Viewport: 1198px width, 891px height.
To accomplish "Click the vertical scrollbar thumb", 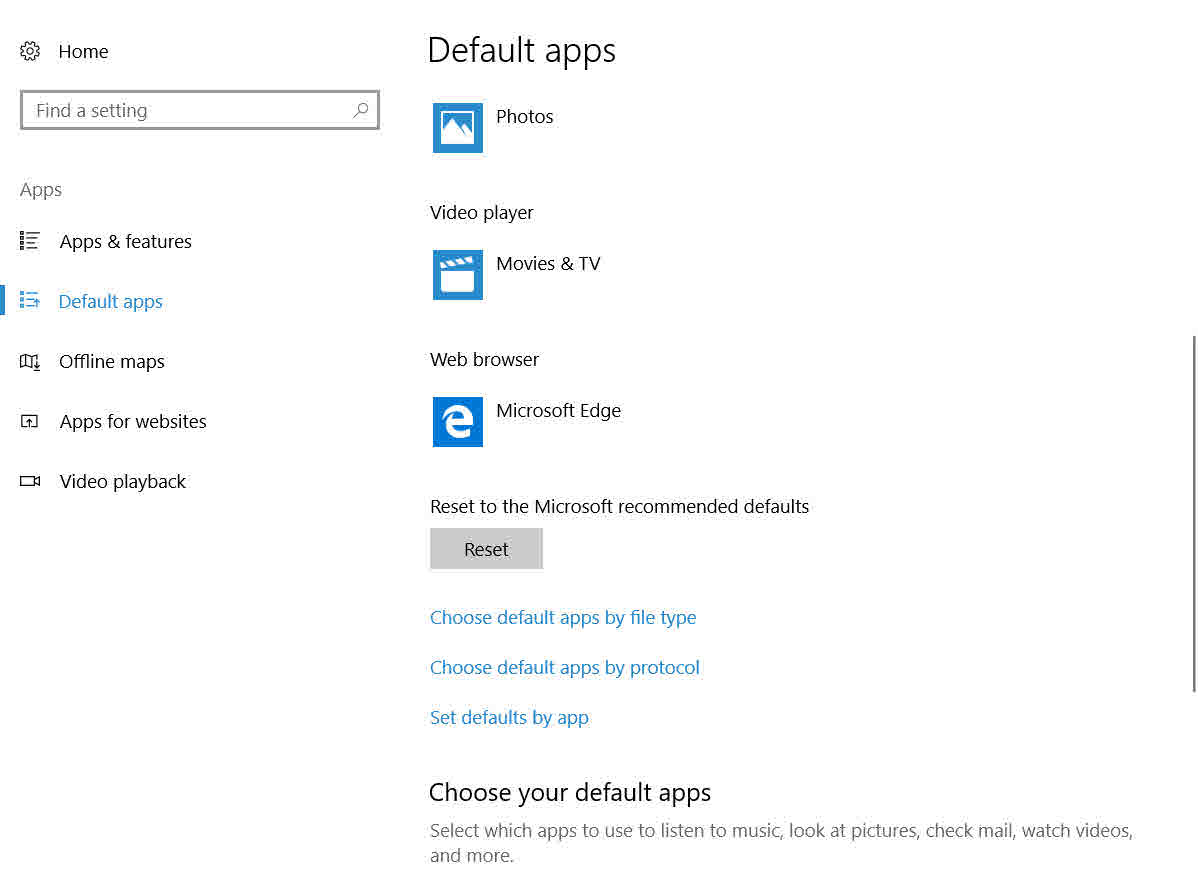I will click(x=1194, y=514).
